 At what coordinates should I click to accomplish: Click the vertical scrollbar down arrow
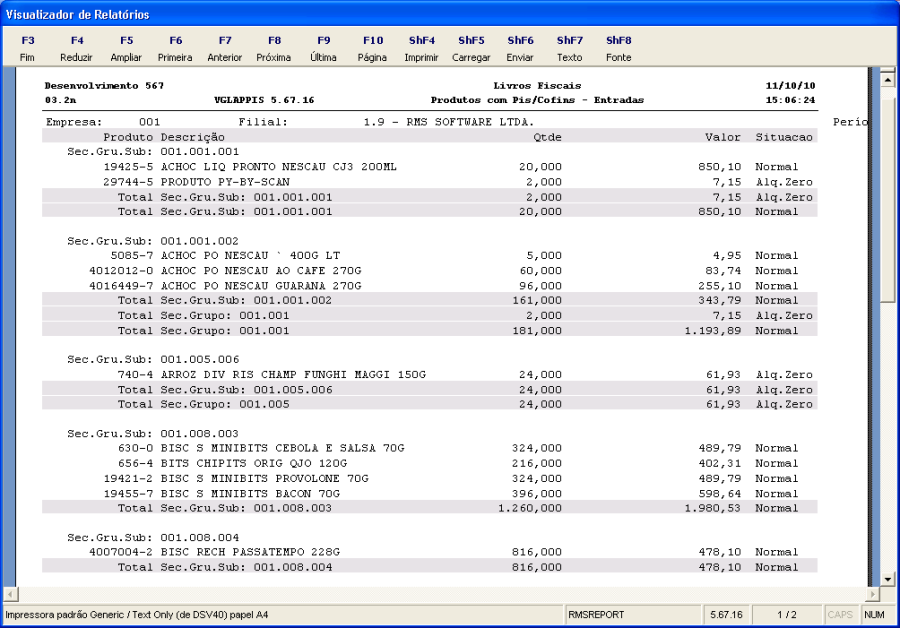coord(887,579)
